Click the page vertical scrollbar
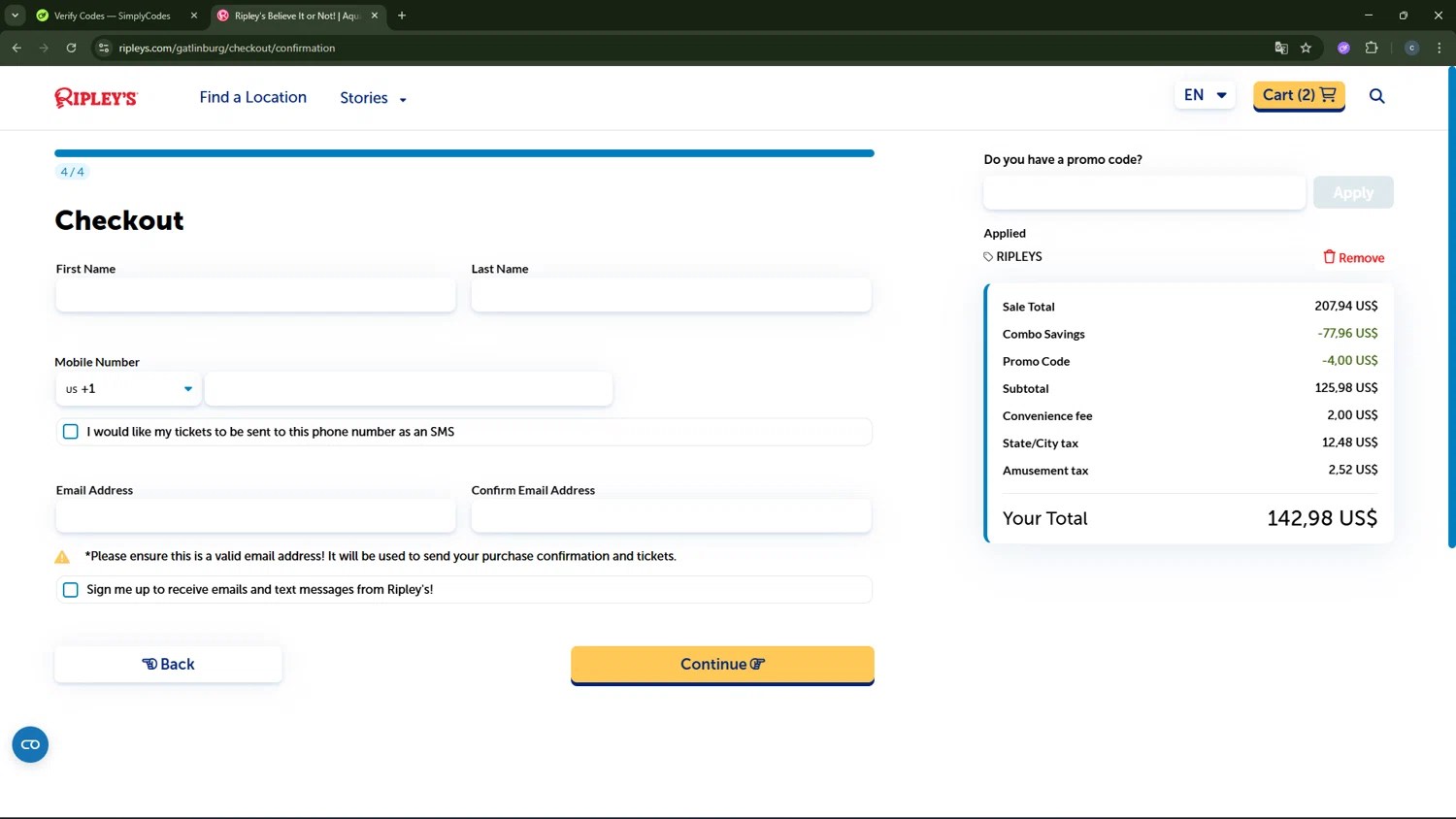Screen dimensions: 1456x819 1451,307
